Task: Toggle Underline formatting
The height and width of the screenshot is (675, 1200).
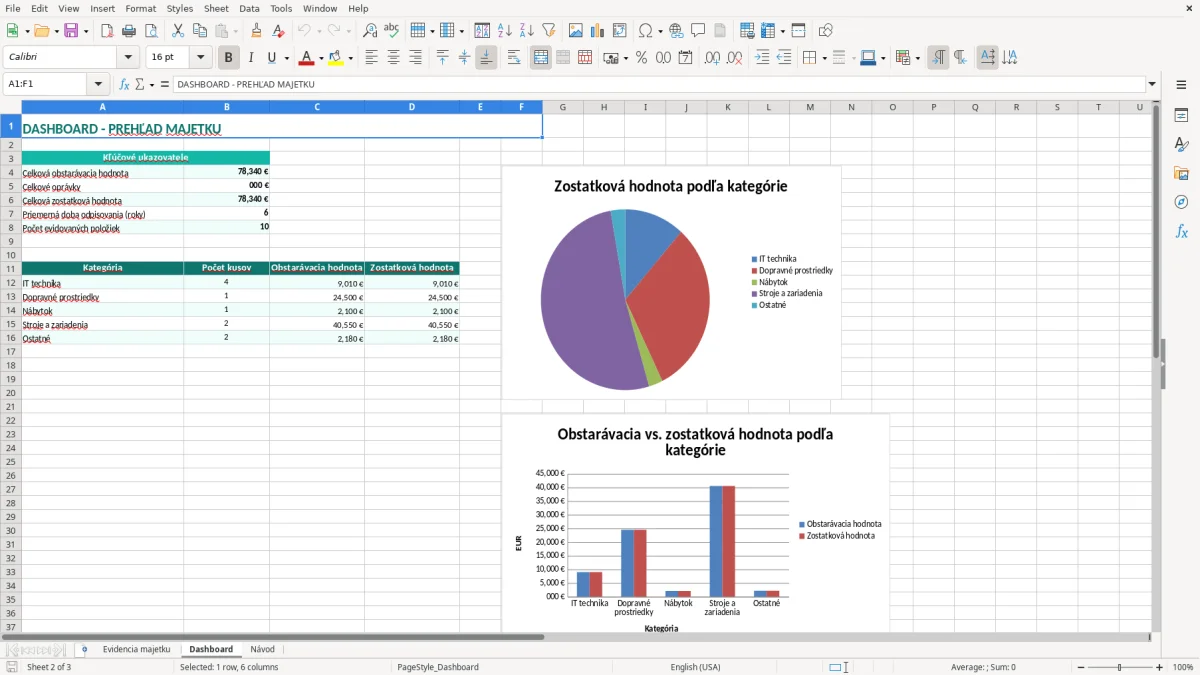Action: 273,58
